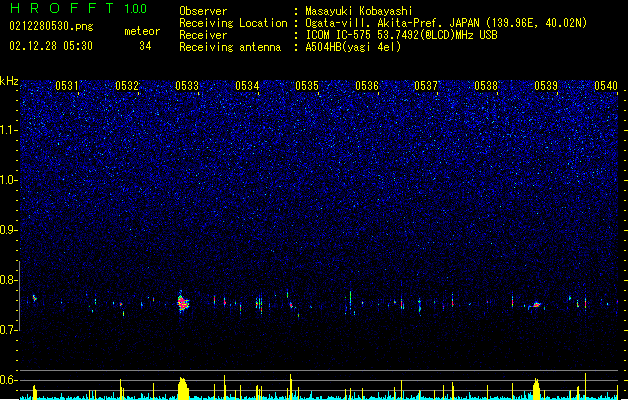Click the ICOM IC-575 receiver text
The image size is (629, 400).
pos(401,35)
